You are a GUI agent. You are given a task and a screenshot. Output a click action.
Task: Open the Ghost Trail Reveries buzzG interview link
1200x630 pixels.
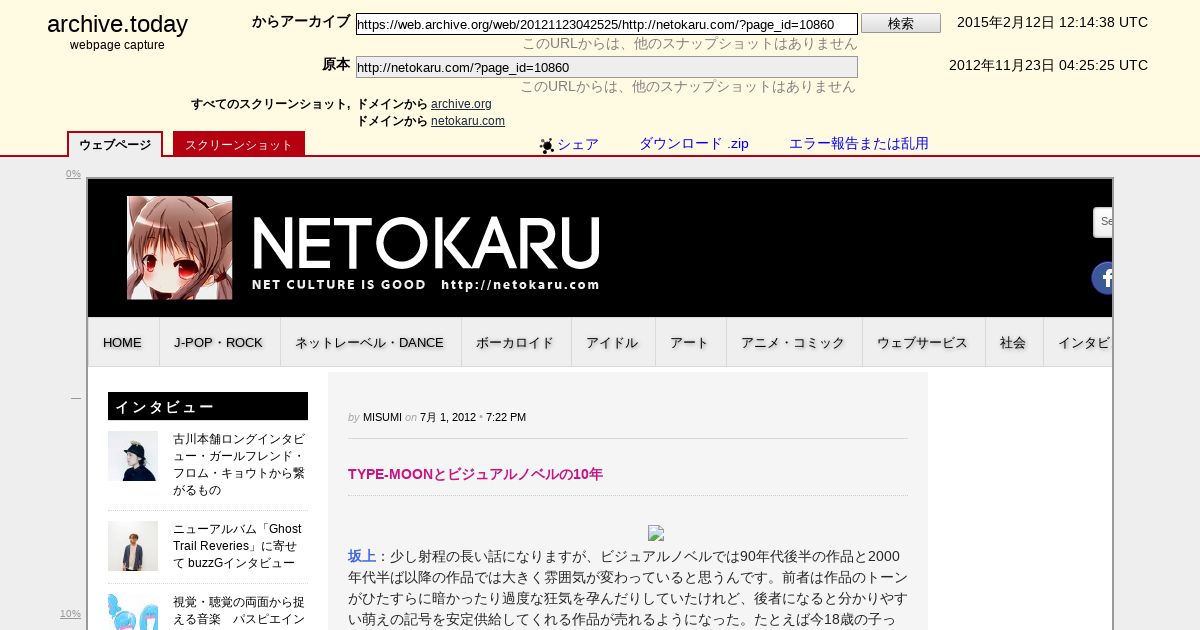click(237, 546)
